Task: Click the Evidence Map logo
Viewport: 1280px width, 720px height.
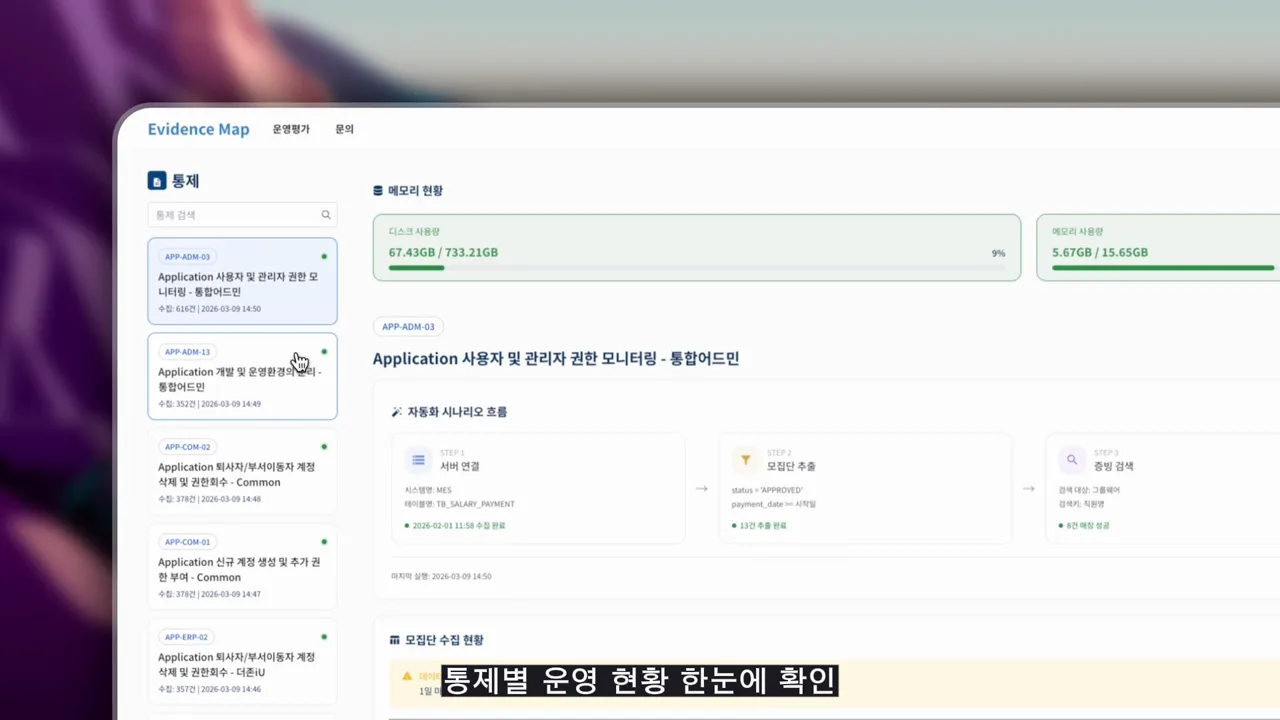Action: [x=198, y=129]
